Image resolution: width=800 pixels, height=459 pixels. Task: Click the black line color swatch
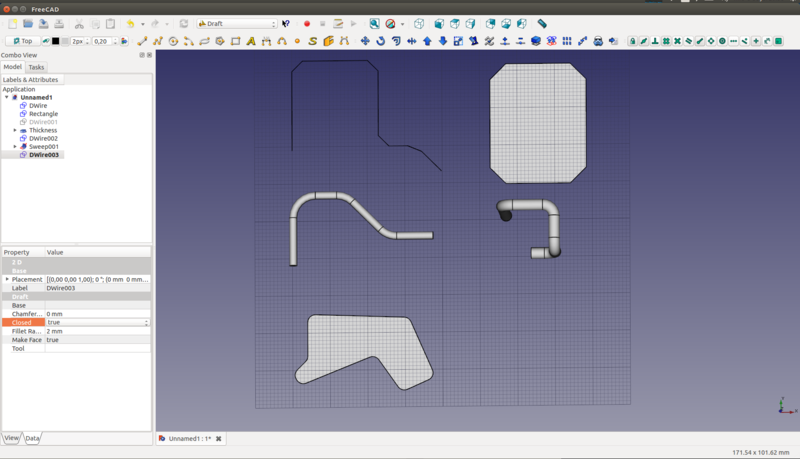tap(55, 41)
